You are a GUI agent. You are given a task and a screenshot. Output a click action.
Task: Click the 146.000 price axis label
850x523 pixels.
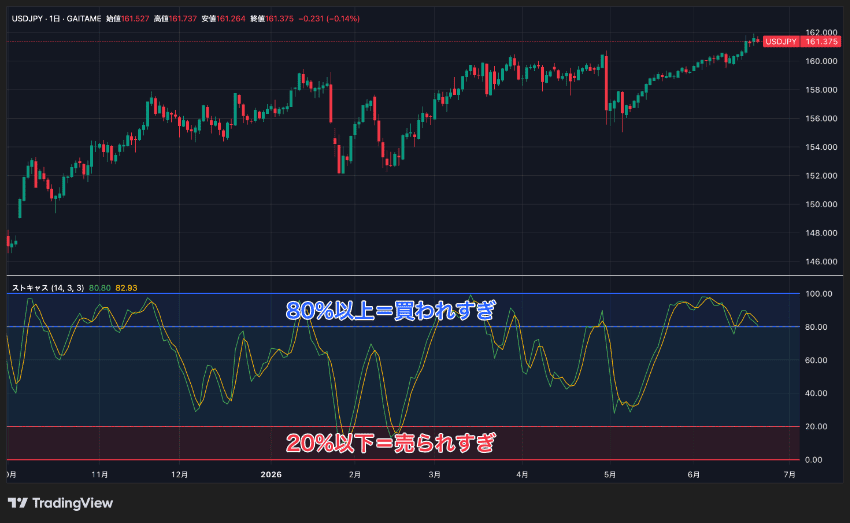pyautogui.click(x=821, y=261)
